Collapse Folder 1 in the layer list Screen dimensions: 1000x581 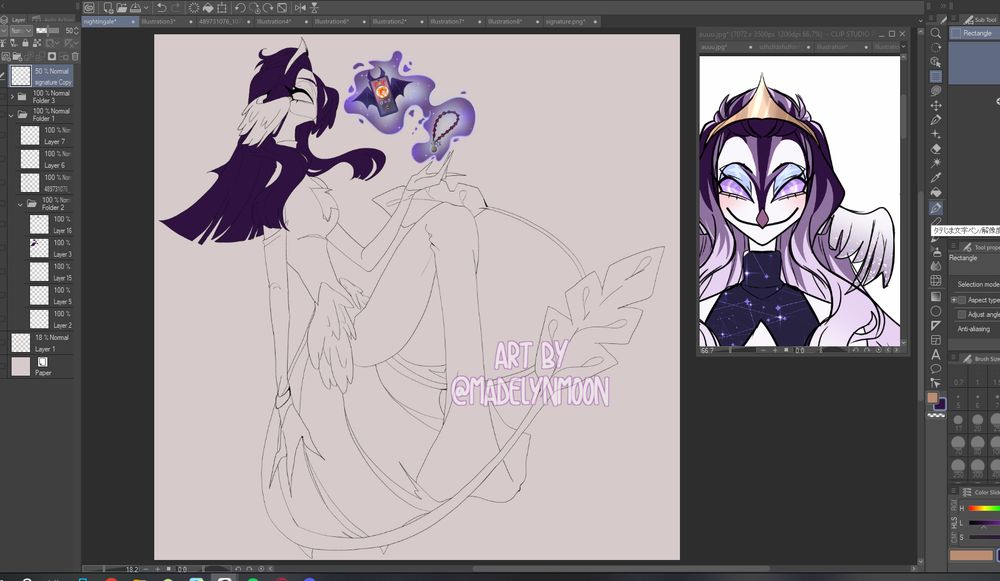11,115
